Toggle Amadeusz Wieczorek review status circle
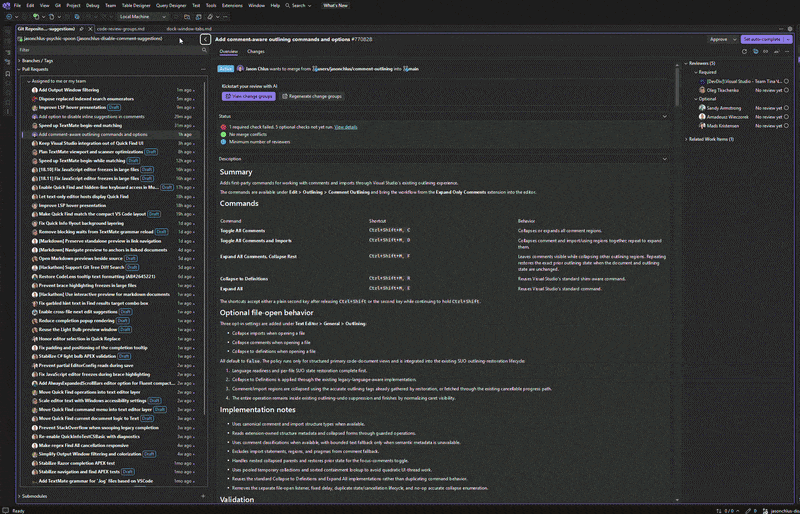This screenshot has width=800, height=514. [x=786, y=117]
